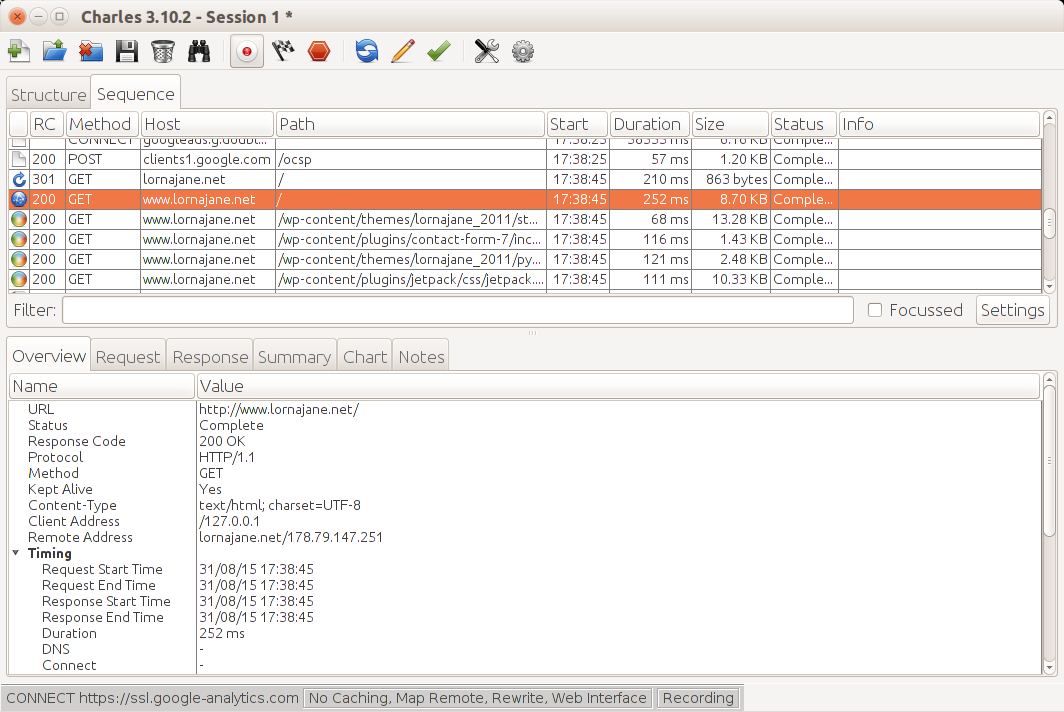Open a saved session file
Screen dimensions: 1064x712
click(x=54, y=51)
